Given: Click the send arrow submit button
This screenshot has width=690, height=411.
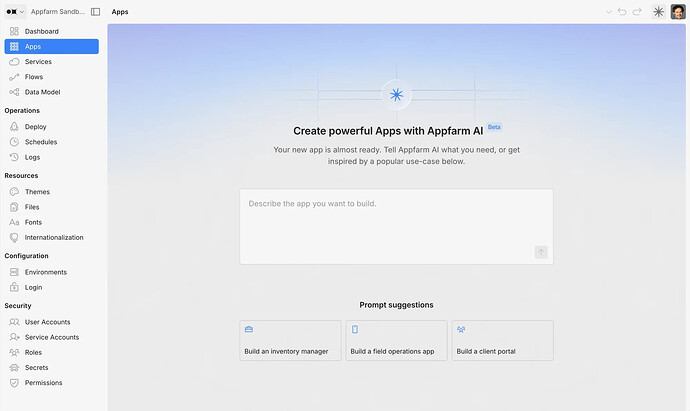Looking at the screenshot, I should (541, 252).
